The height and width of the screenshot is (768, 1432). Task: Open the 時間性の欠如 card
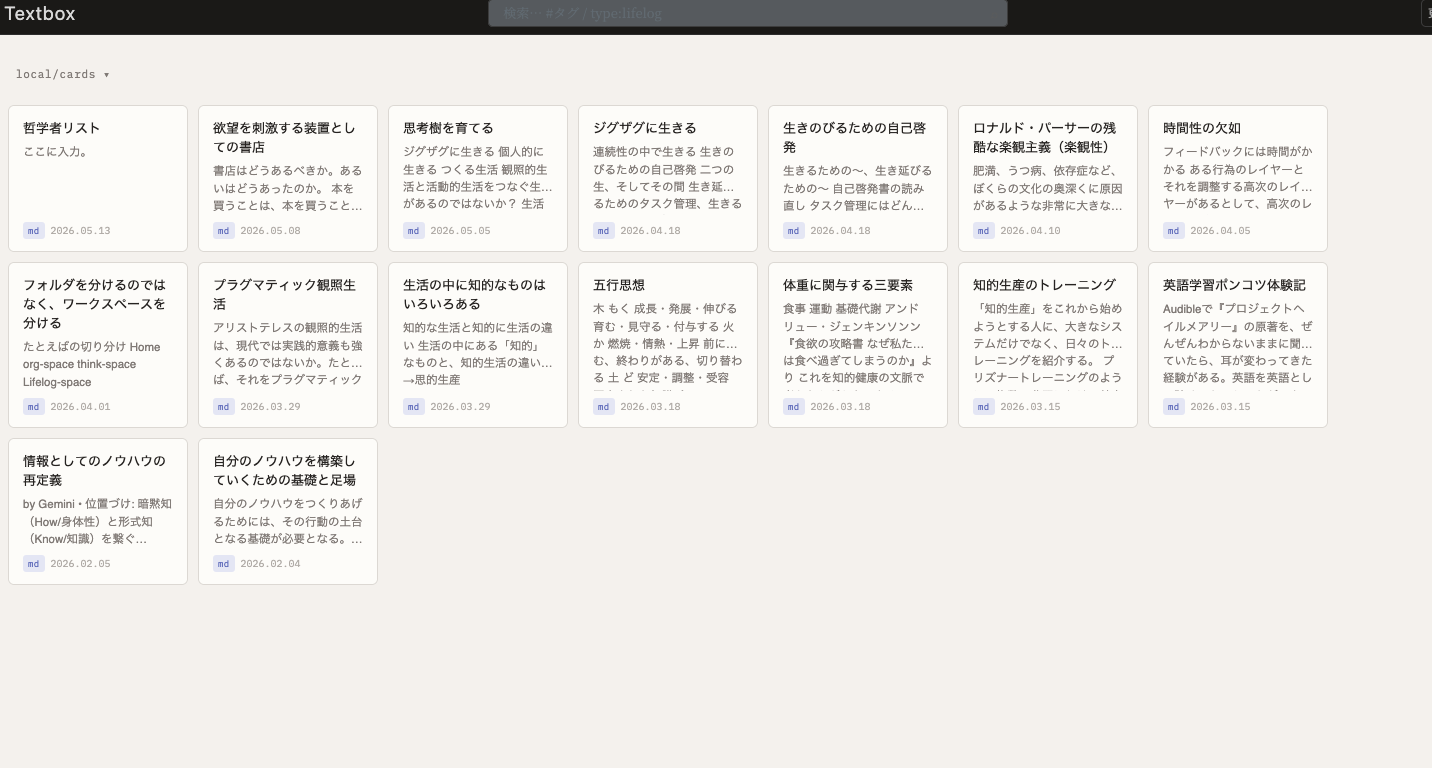(x=1238, y=178)
